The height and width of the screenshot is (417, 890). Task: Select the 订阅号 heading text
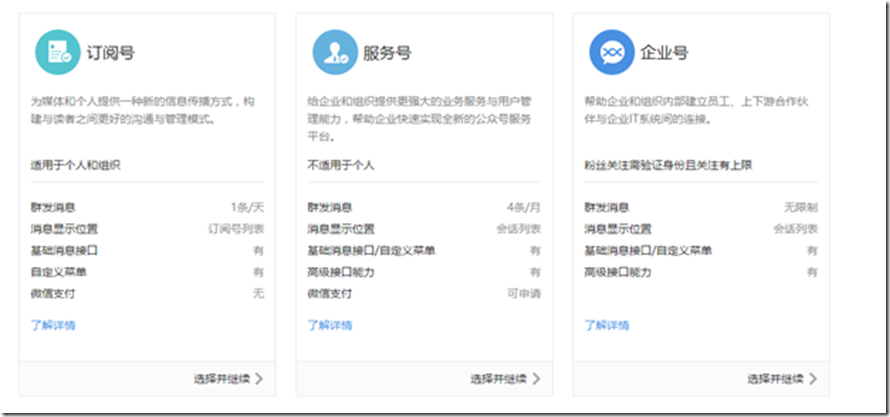pyautogui.click(x=111, y=53)
